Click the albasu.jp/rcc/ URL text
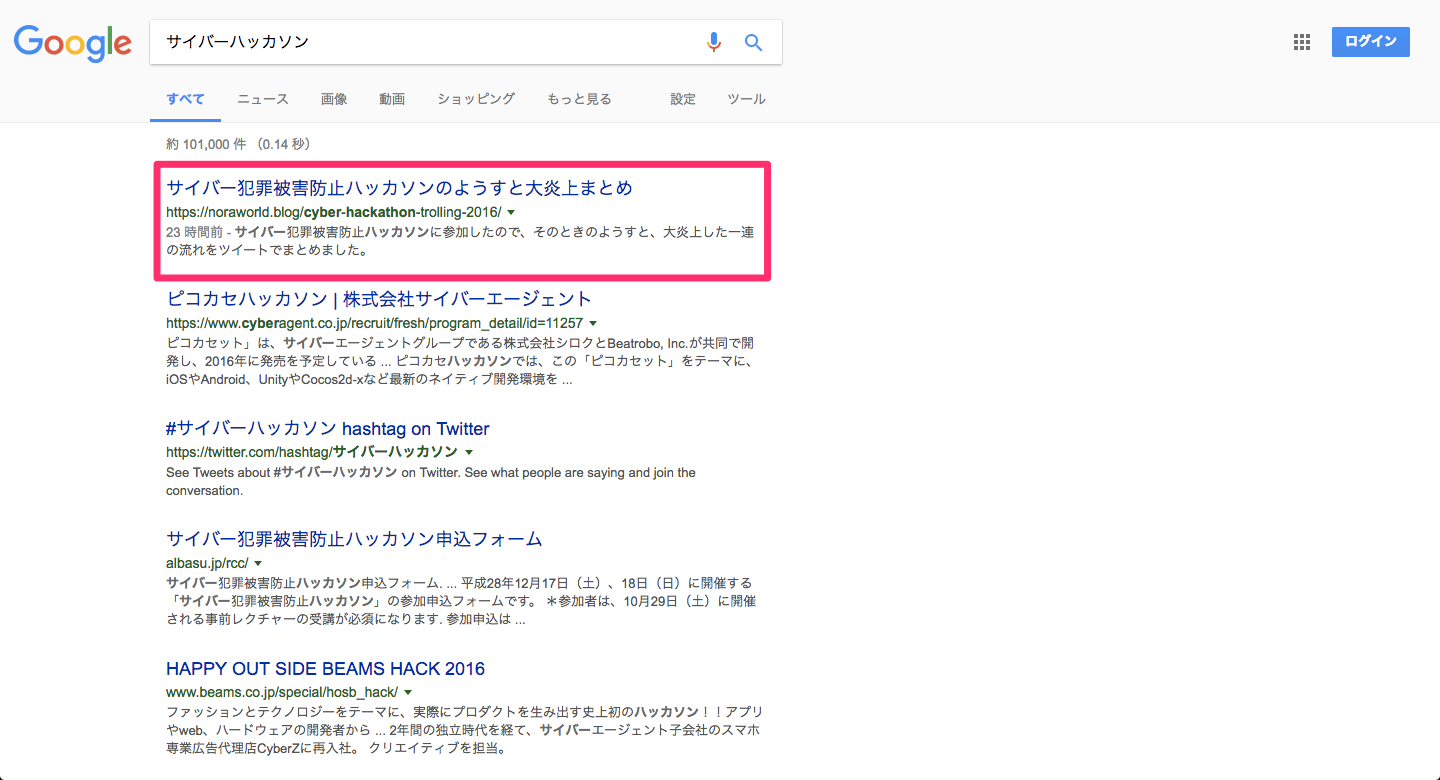 [207, 563]
